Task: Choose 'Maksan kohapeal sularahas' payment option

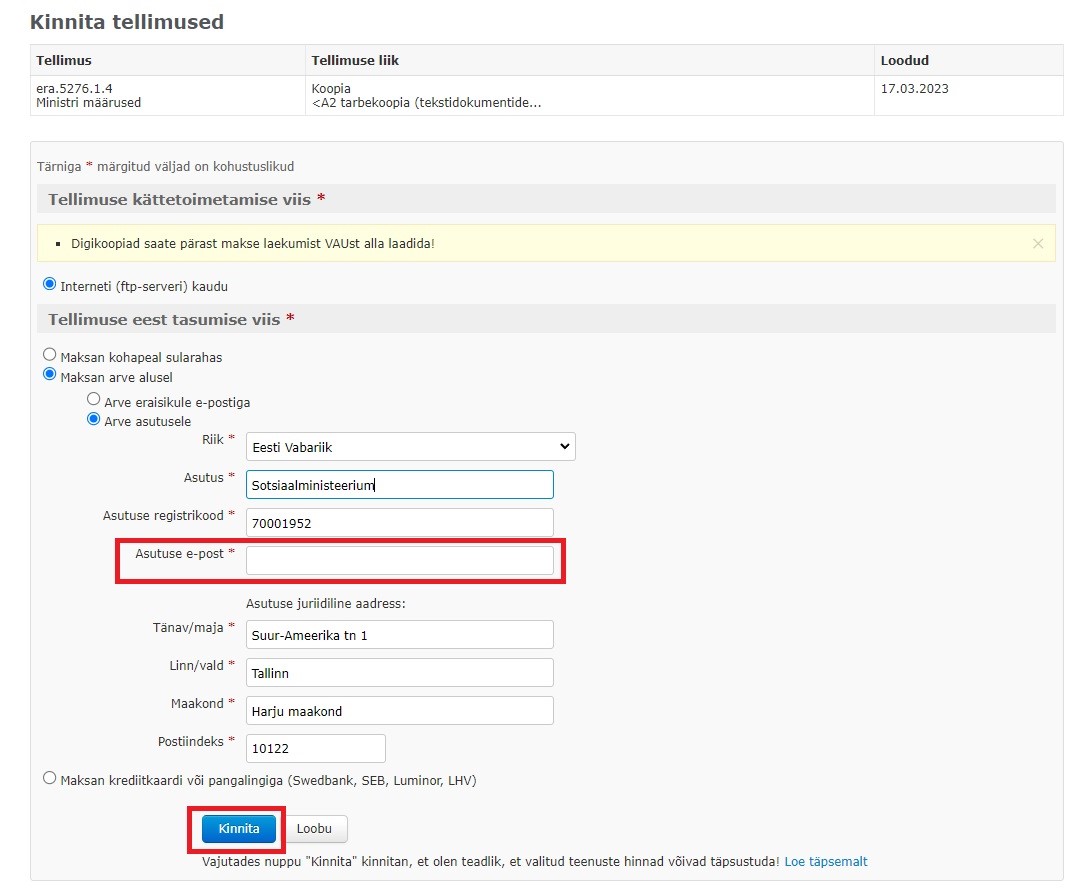Action: pyautogui.click(x=50, y=355)
